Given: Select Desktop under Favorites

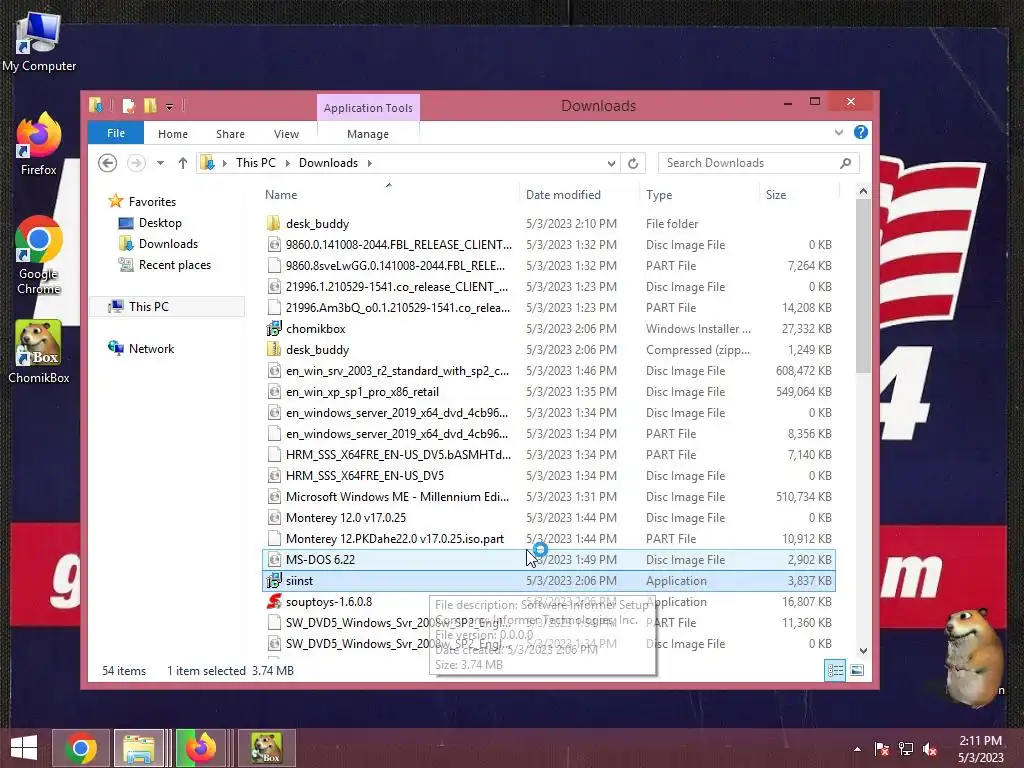Looking at the screenshot, I should pos(160,223).
